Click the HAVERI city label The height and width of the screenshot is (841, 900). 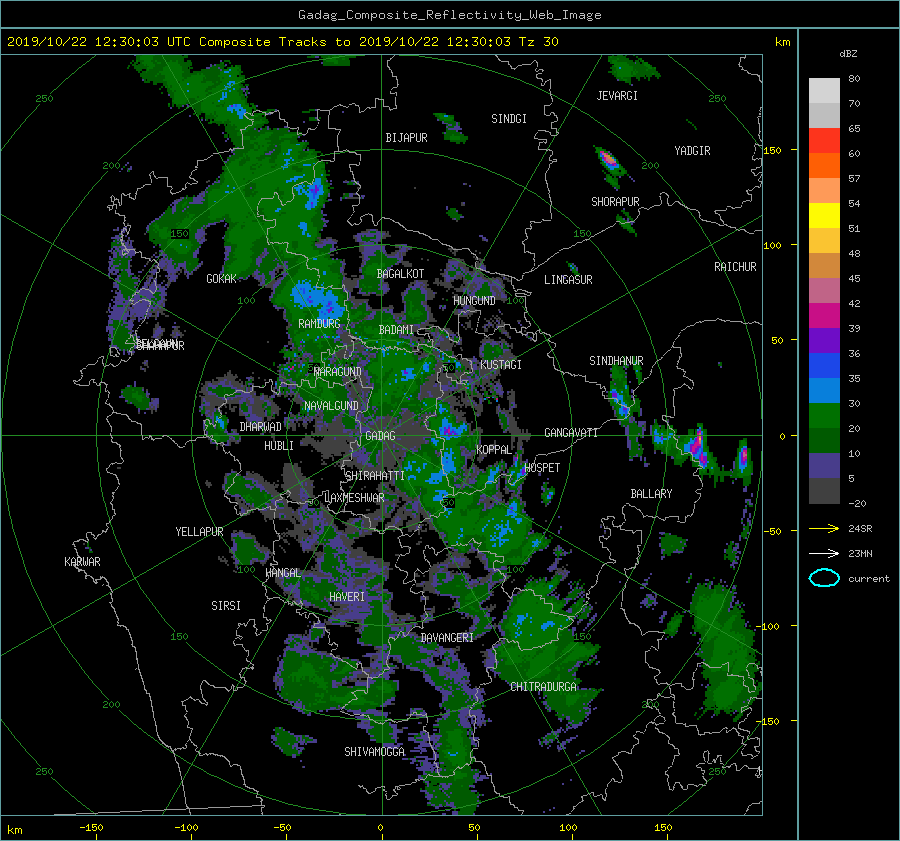[x=347, y=597]
